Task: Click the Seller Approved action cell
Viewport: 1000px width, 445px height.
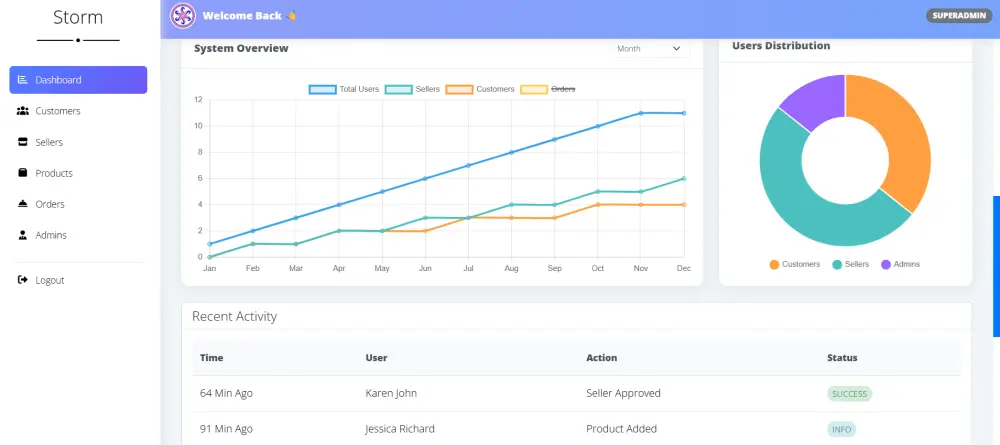Action: pyautogui.click(x=623, y=393)
